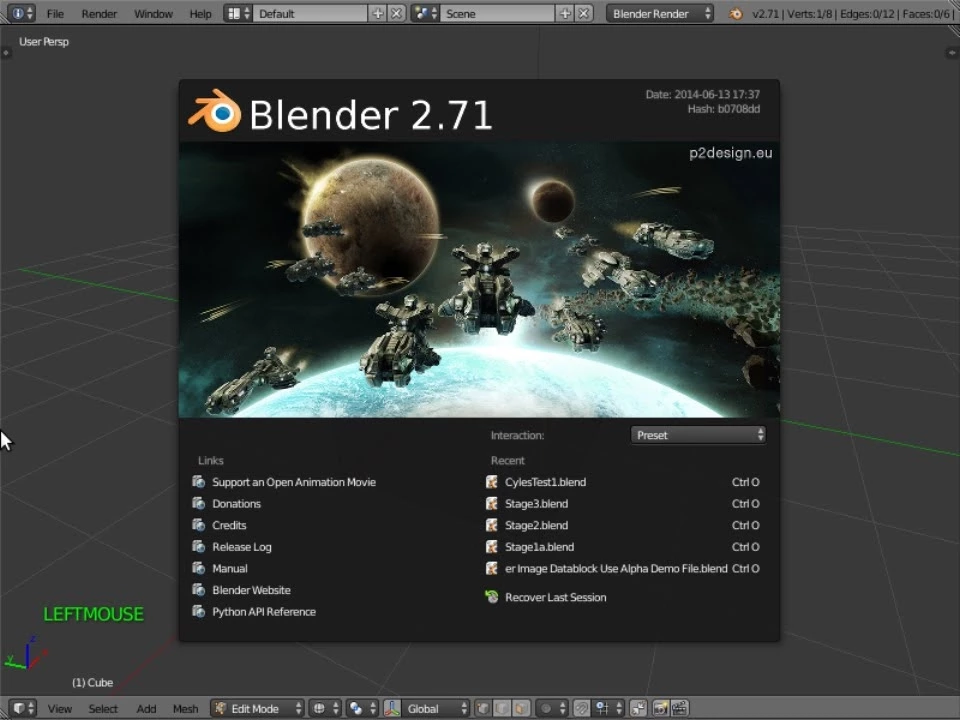
Task: Toggle snap during transform magnet
Action: pos(582,708)
